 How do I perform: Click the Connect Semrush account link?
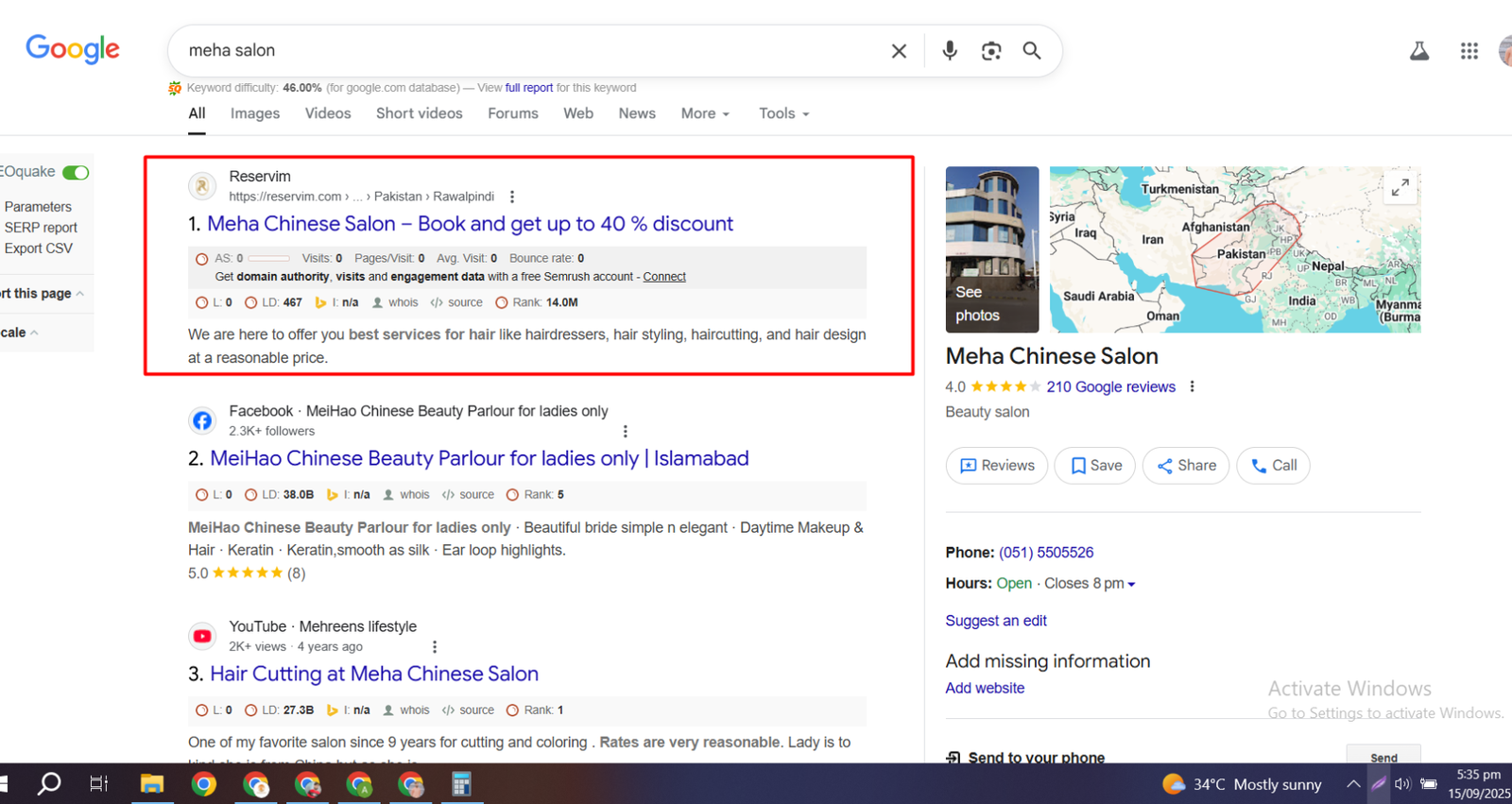point(664,277)
